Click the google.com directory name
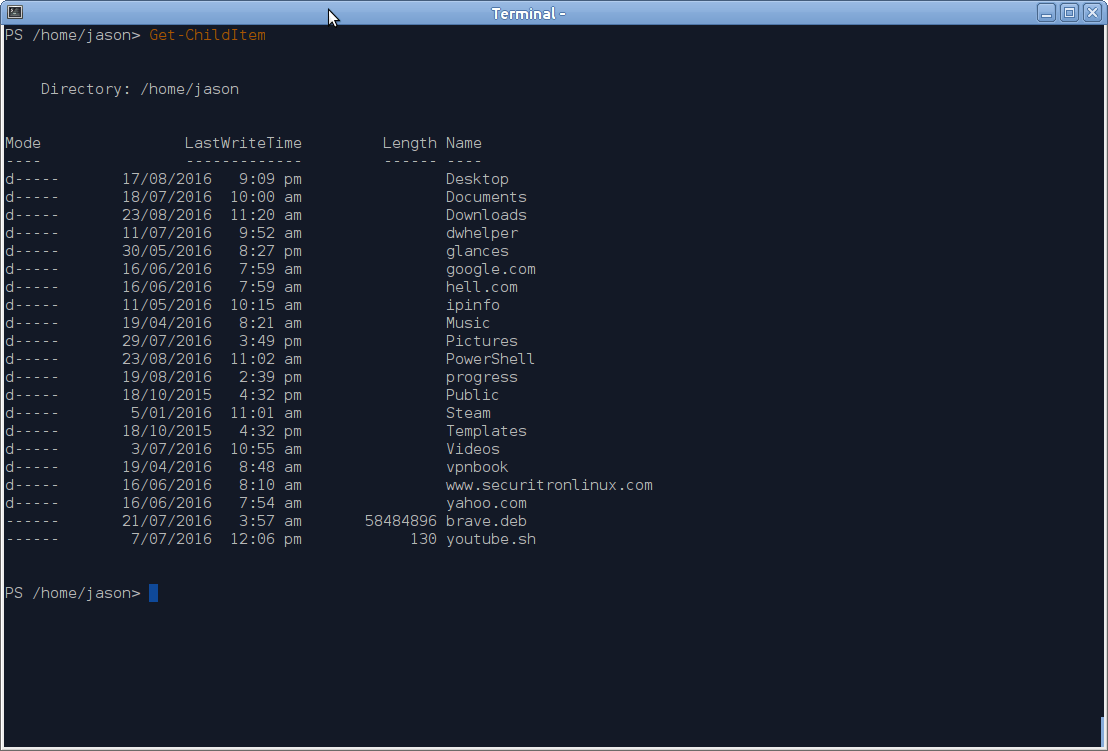The height and width of the screenshot is (751, 1108). 490,268
